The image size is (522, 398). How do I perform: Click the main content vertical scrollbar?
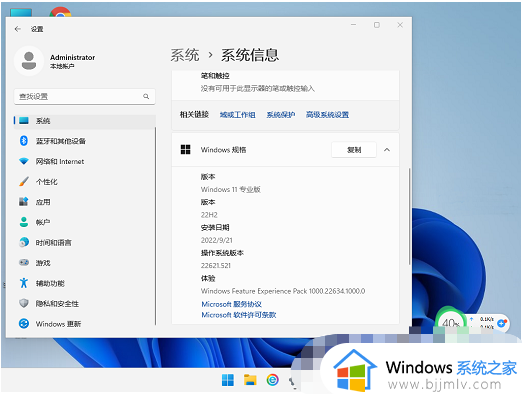(x=409, y=217)
